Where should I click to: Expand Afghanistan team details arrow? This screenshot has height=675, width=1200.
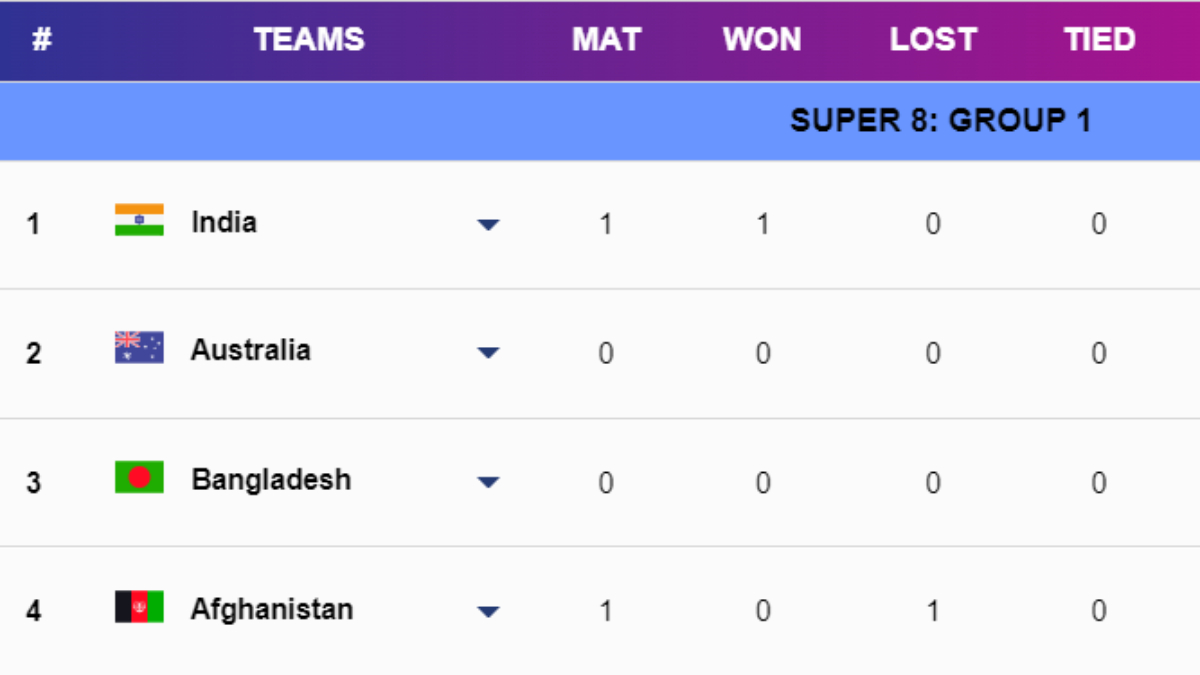(488, 612)
